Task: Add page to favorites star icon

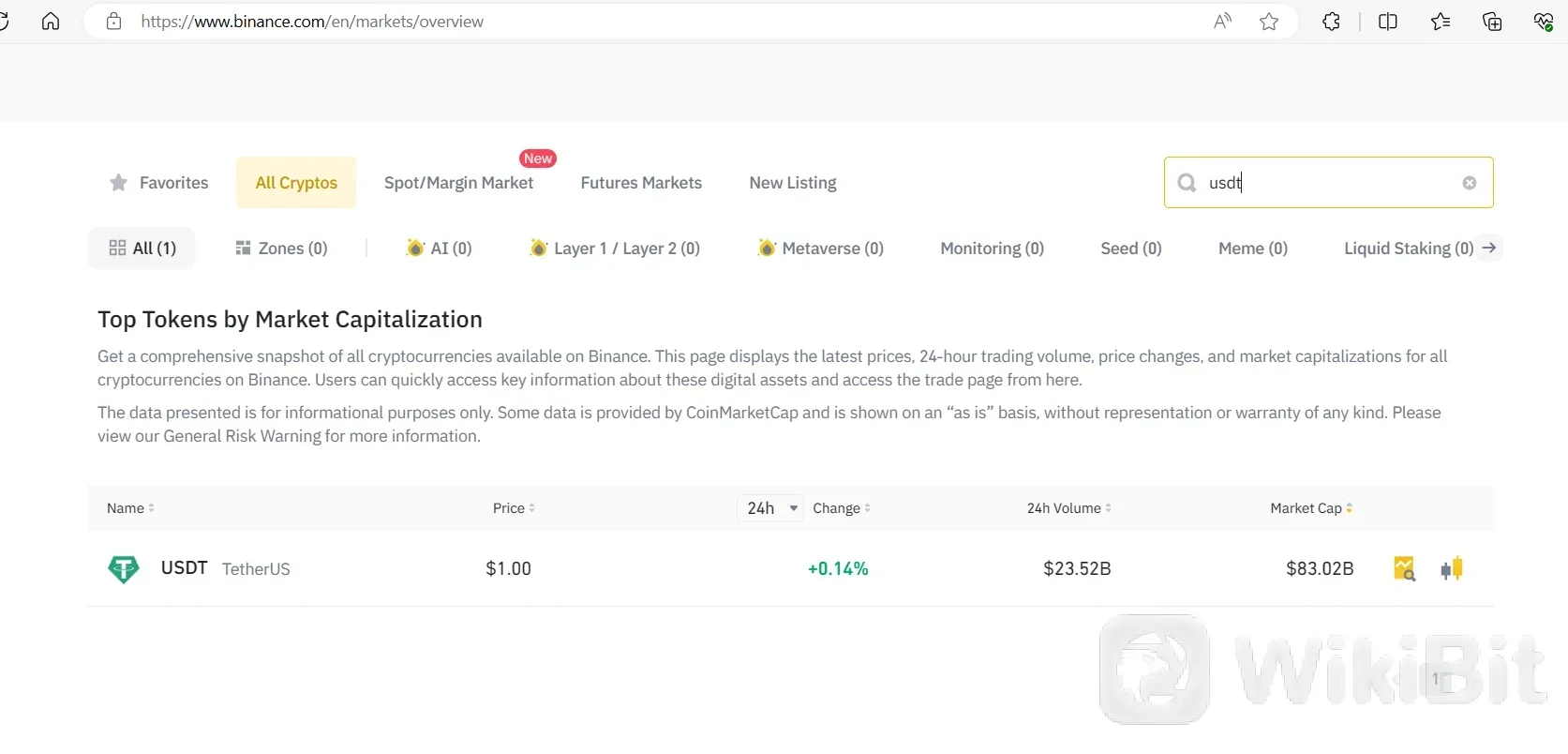Action: pos(1269,22)
